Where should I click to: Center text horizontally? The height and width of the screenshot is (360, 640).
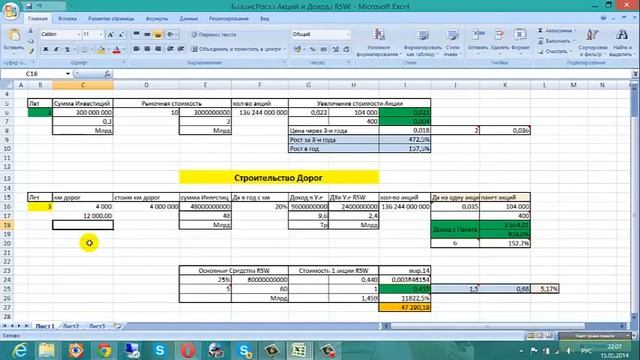(147, 49)
